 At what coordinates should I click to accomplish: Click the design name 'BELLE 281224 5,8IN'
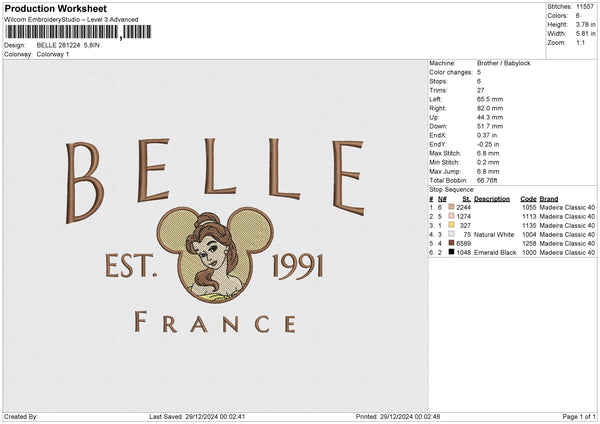pyautogui.click(x=68, y=45)
